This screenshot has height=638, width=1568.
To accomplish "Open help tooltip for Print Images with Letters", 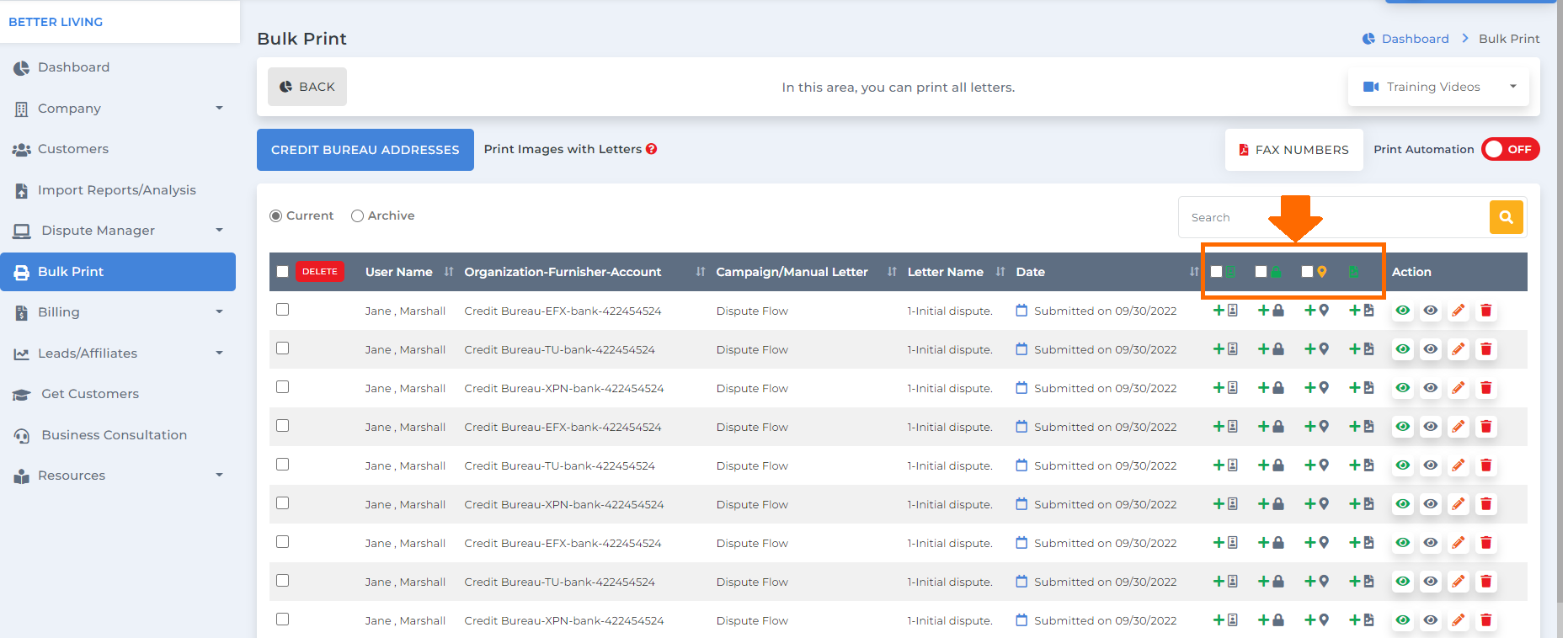I will pyautogui.click(x=652, y=149).
